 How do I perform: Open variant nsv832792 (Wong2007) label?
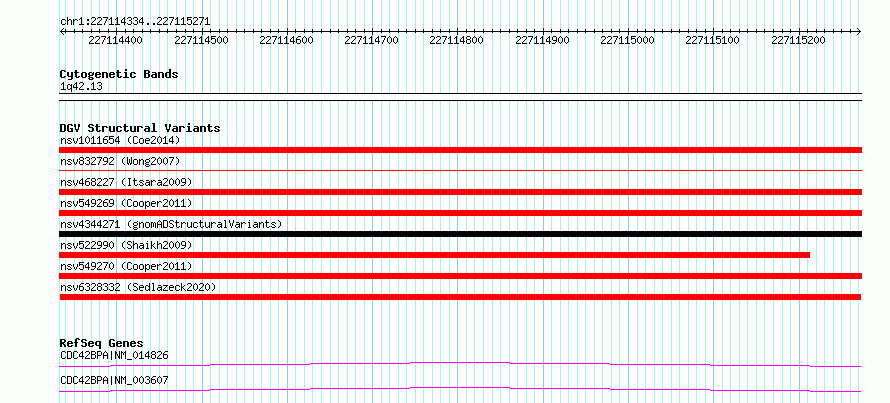tap(120, 161)
